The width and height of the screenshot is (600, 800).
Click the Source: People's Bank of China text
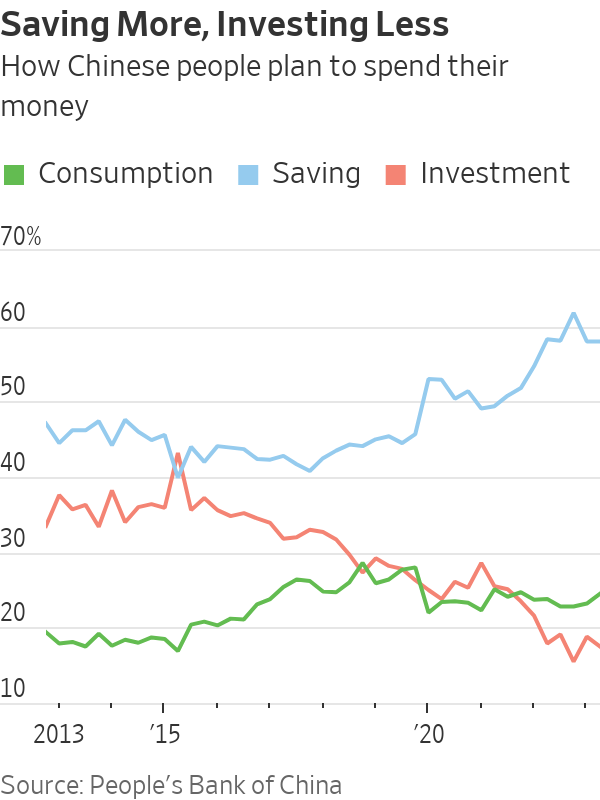pyautogui.click(x=171, y=784)
